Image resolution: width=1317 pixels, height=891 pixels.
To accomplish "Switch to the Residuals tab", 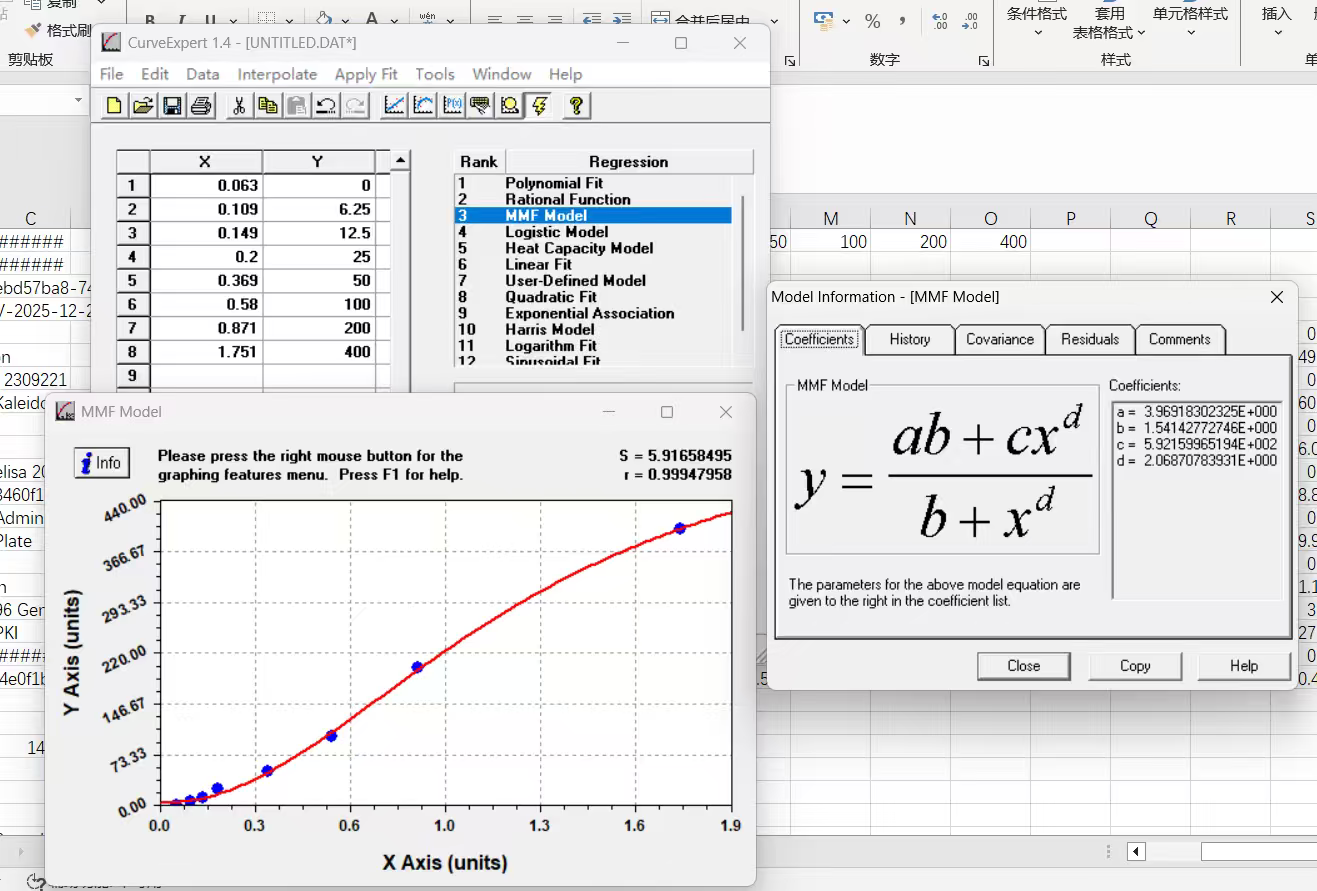I will 1090,339.
